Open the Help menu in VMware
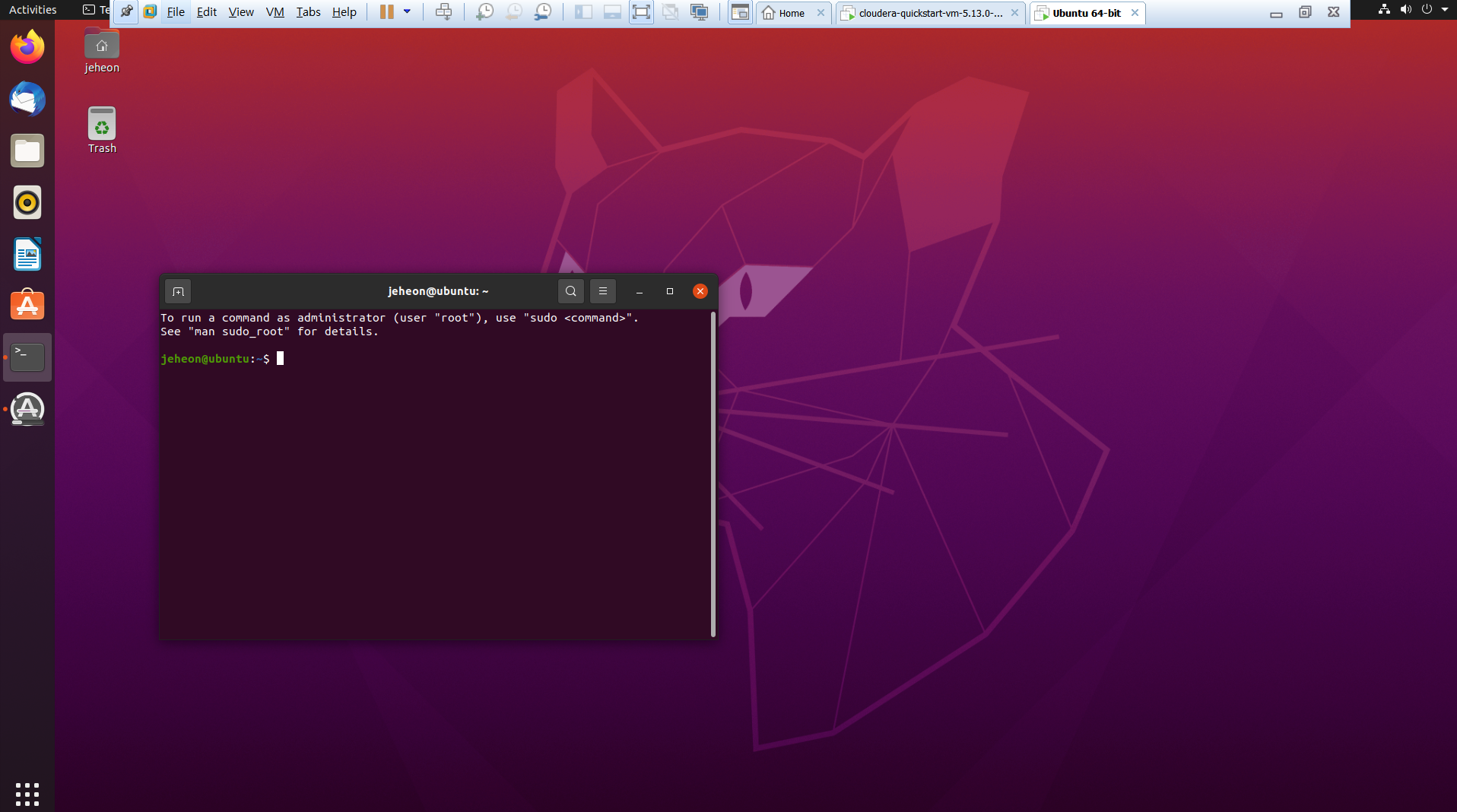 pos(344,12)
